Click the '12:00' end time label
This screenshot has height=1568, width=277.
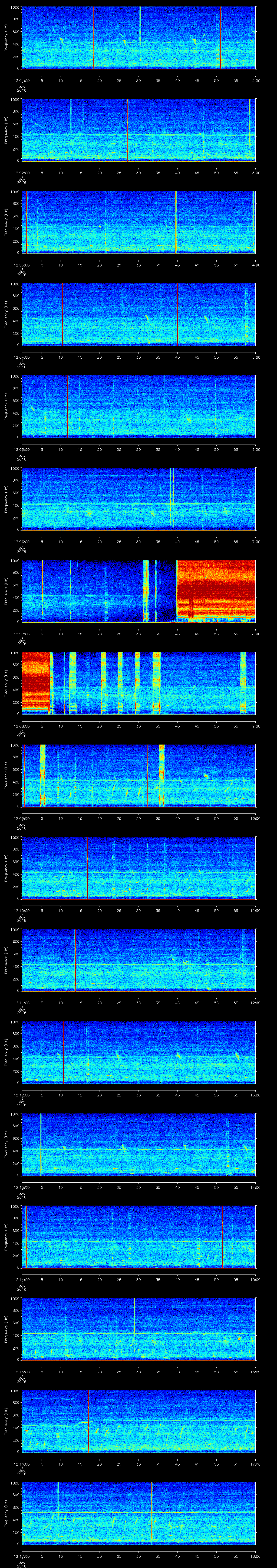click(255, 1003)
